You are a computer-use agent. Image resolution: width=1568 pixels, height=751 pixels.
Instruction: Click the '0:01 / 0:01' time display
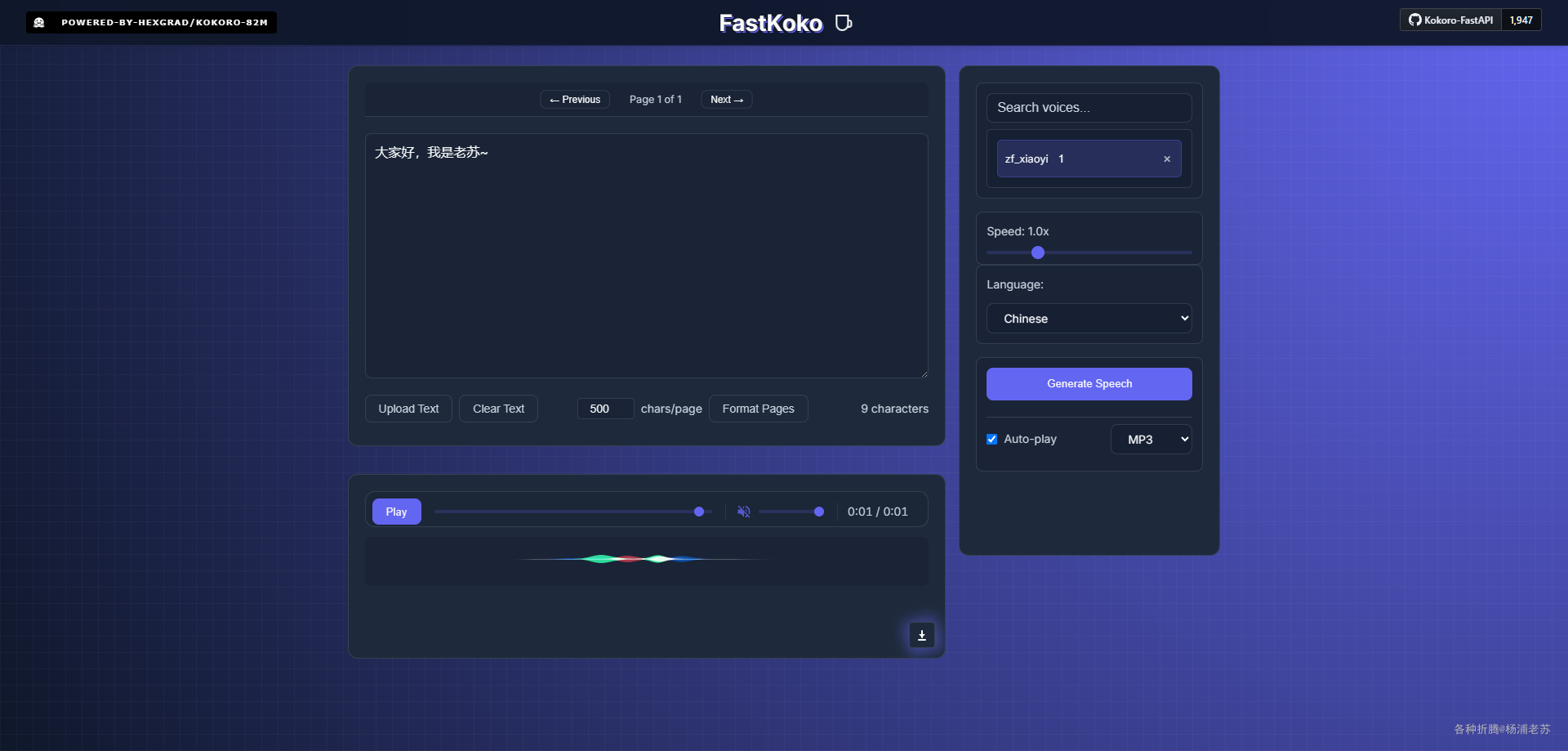point(877,512)
